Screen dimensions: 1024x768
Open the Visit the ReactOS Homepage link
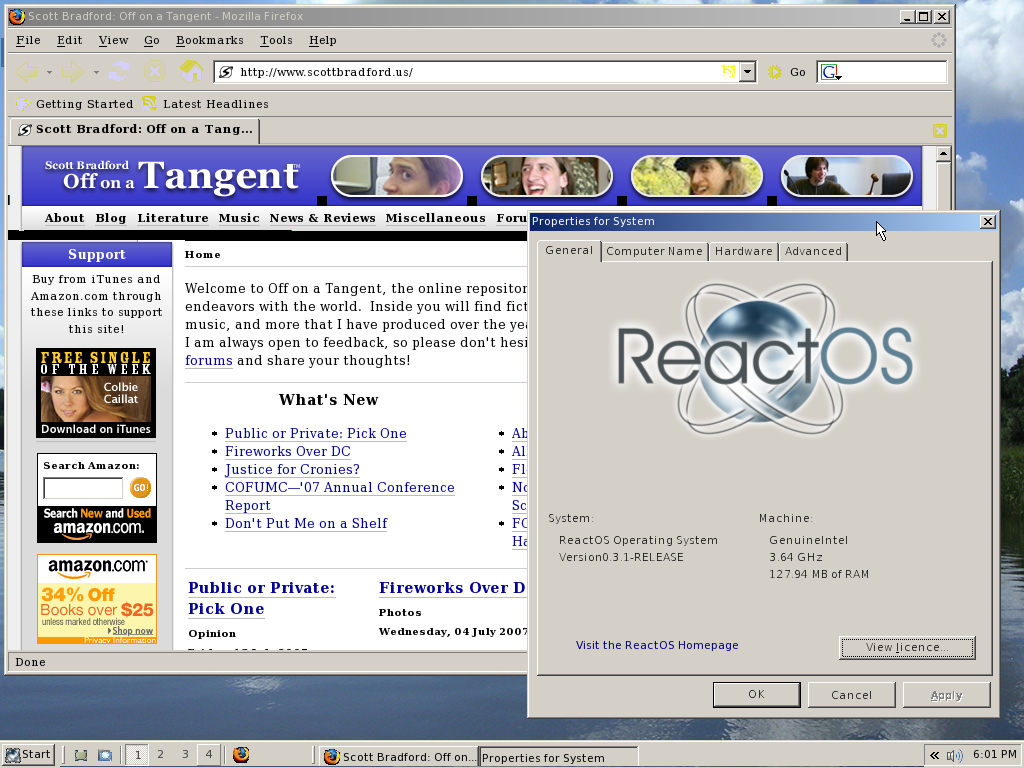[x=657, y=645]
